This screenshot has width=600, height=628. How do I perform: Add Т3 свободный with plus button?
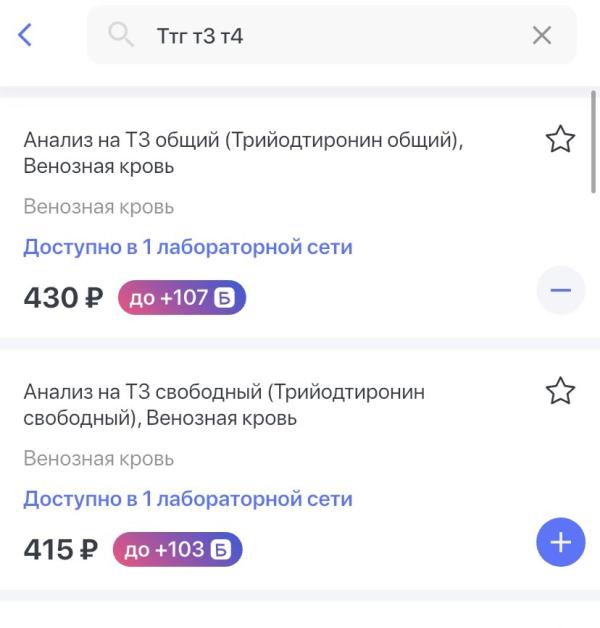pyautogui.click(x=560, y=543)
